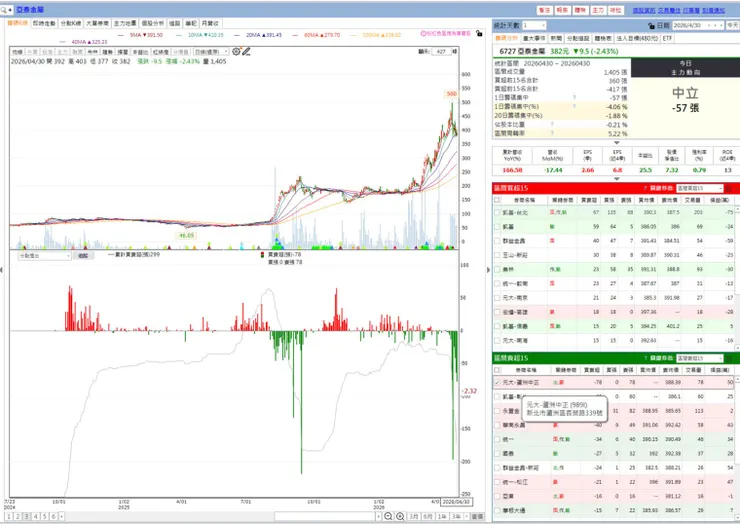Screen dimensions: 740x524
Task: Select the drawing pencil tool
Action: [x=246, y=51]
